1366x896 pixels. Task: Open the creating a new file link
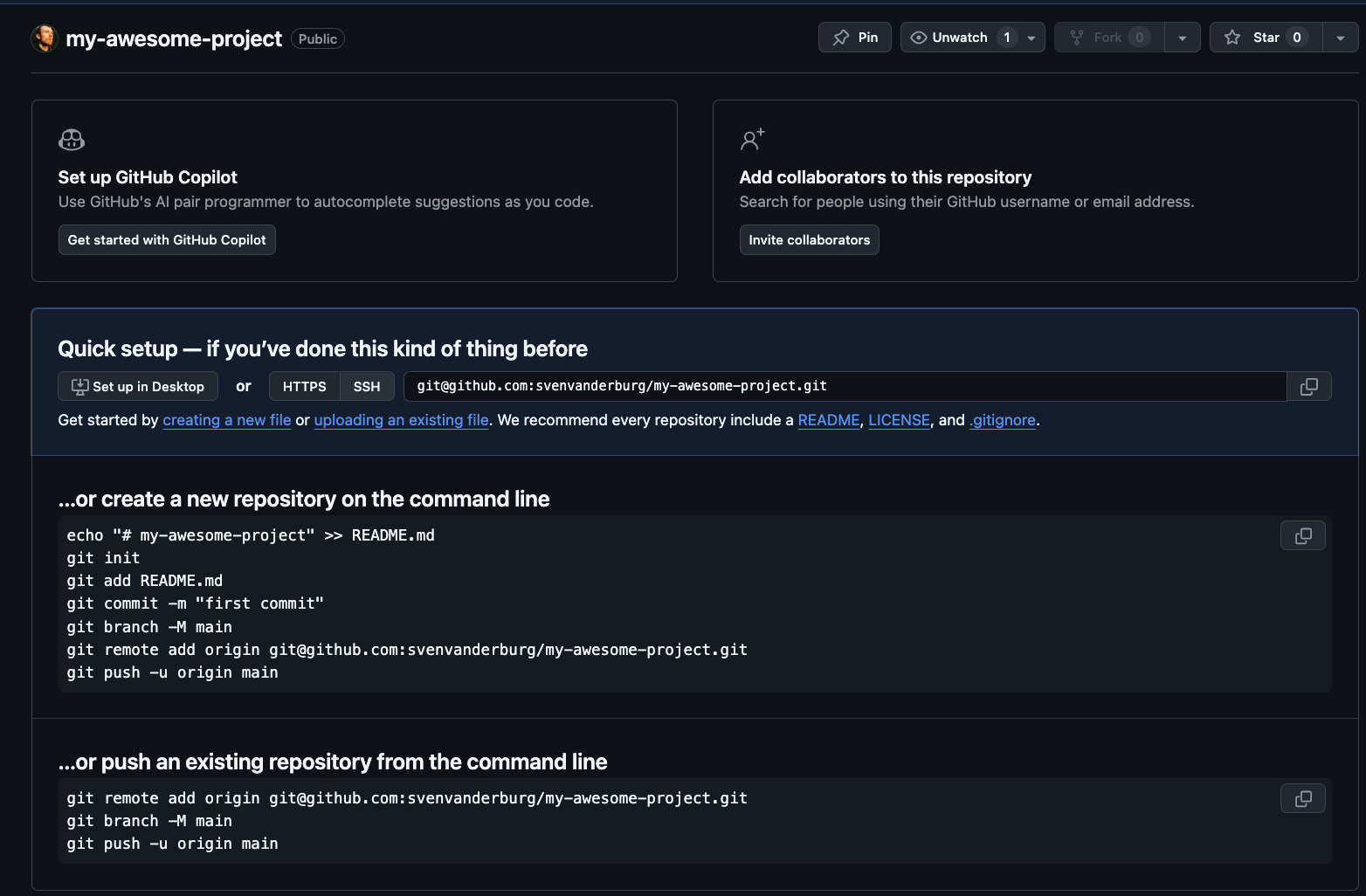(x=227, y=420)
